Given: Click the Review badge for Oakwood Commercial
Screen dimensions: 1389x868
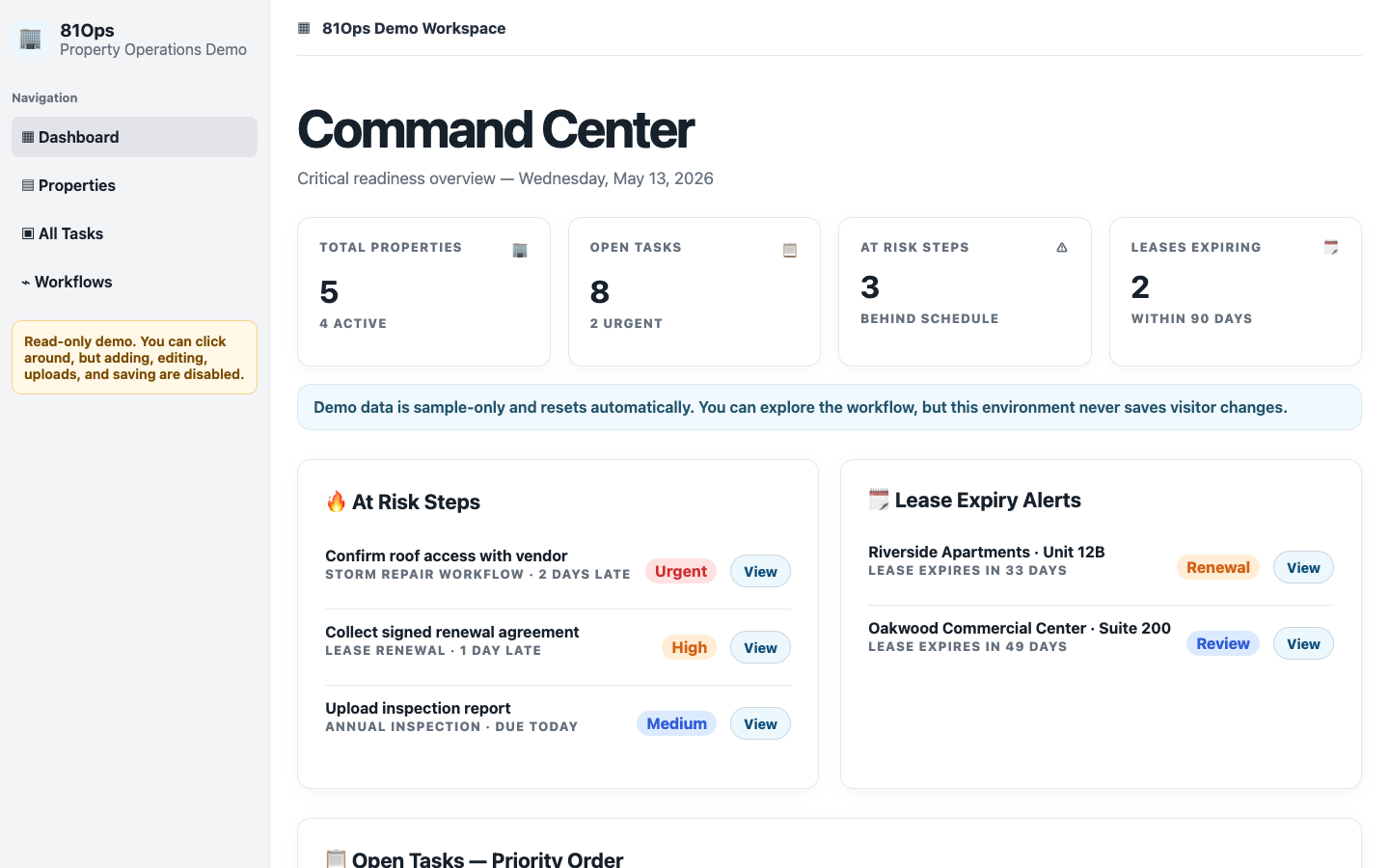Looking at the screenshot, I should pyautogui.click(x=1223, y=643).
